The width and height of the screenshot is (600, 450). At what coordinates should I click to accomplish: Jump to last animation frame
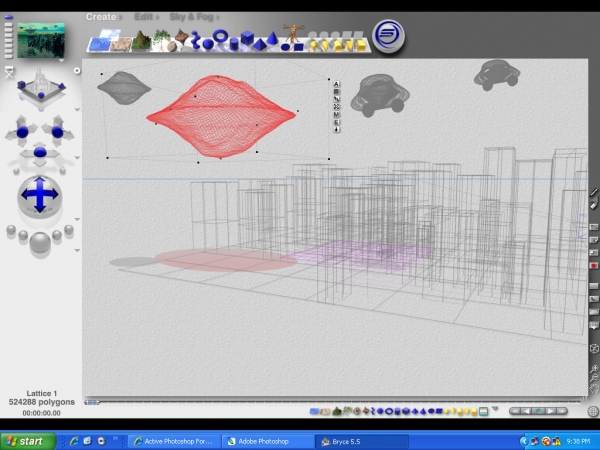pyautogui.click(x=562, y=411)
